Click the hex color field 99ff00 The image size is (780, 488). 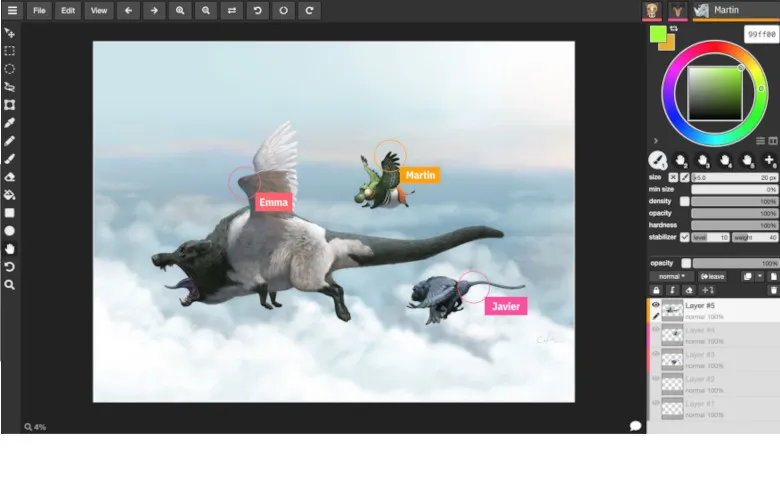(761, 33)
